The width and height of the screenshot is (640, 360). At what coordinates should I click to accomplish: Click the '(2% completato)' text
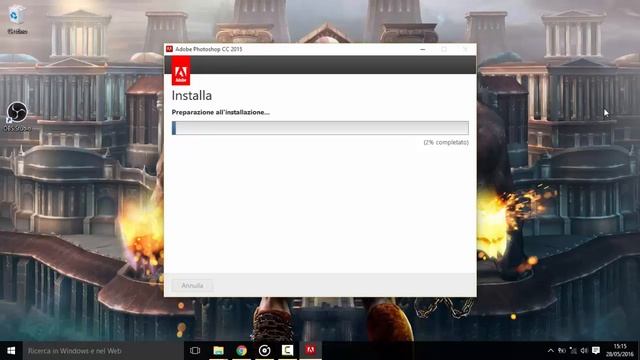point(446,142)
